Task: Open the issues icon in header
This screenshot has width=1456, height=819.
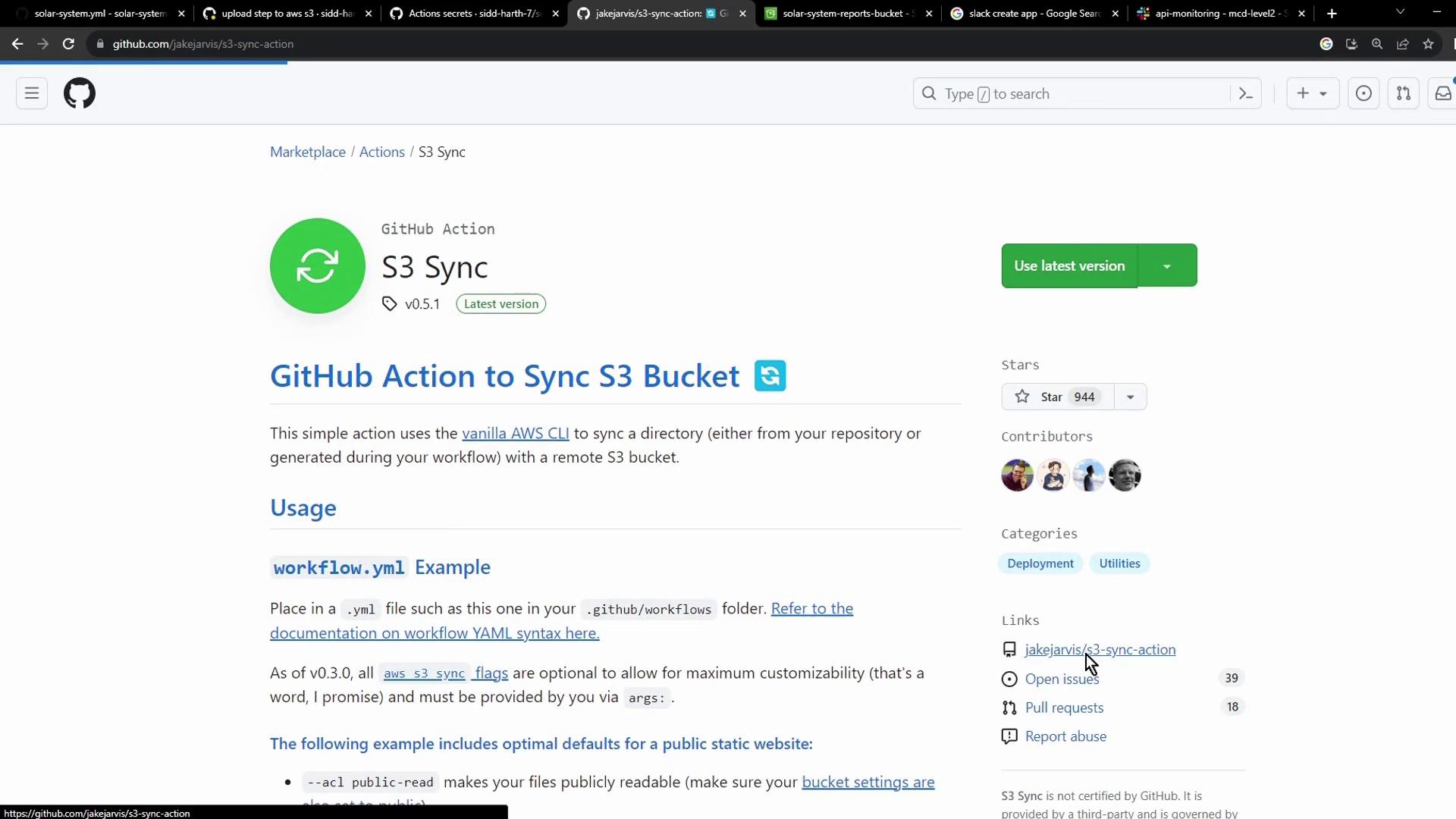Action: pyautogui.click(x=1363, y=93)
